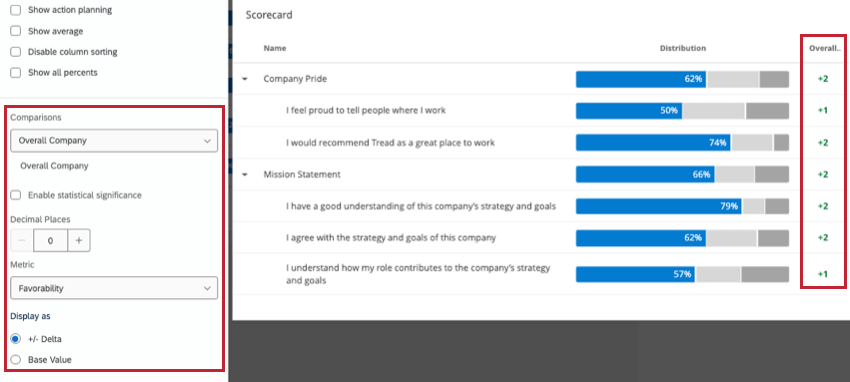The width and height of the screenshot is (850, 382).
Task: Collapse the Company Pride category arrow
Action: (245, 79)
